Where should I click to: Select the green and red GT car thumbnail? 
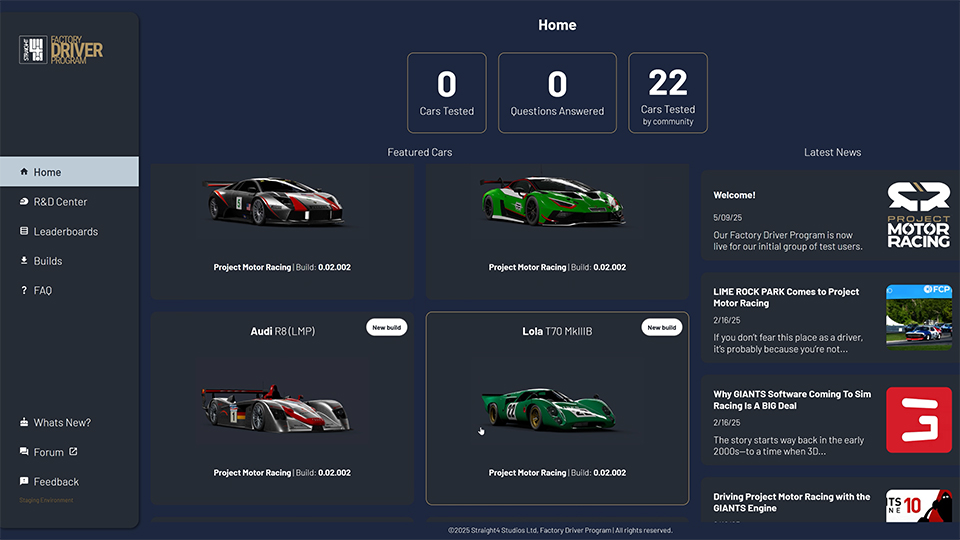(552, 201)
